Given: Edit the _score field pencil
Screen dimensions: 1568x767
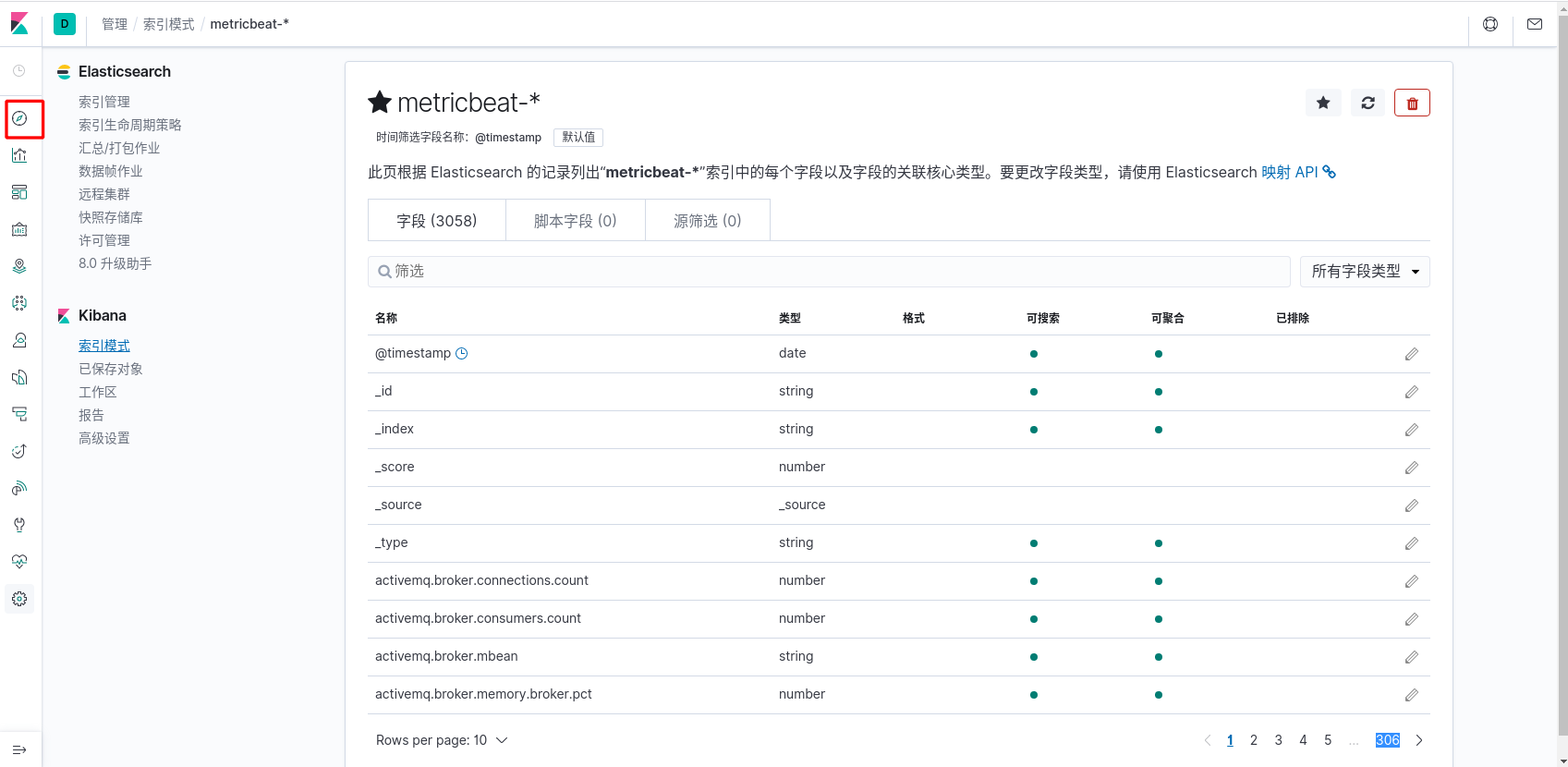Looking at the screenshot, I should click(1412, 468).
